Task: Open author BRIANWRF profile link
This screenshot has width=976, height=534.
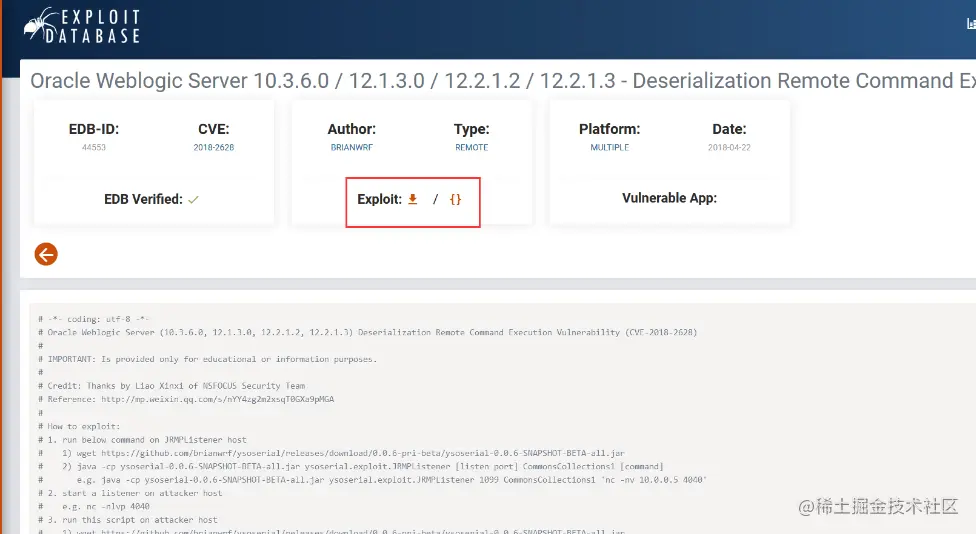Action: coord(352,148)
